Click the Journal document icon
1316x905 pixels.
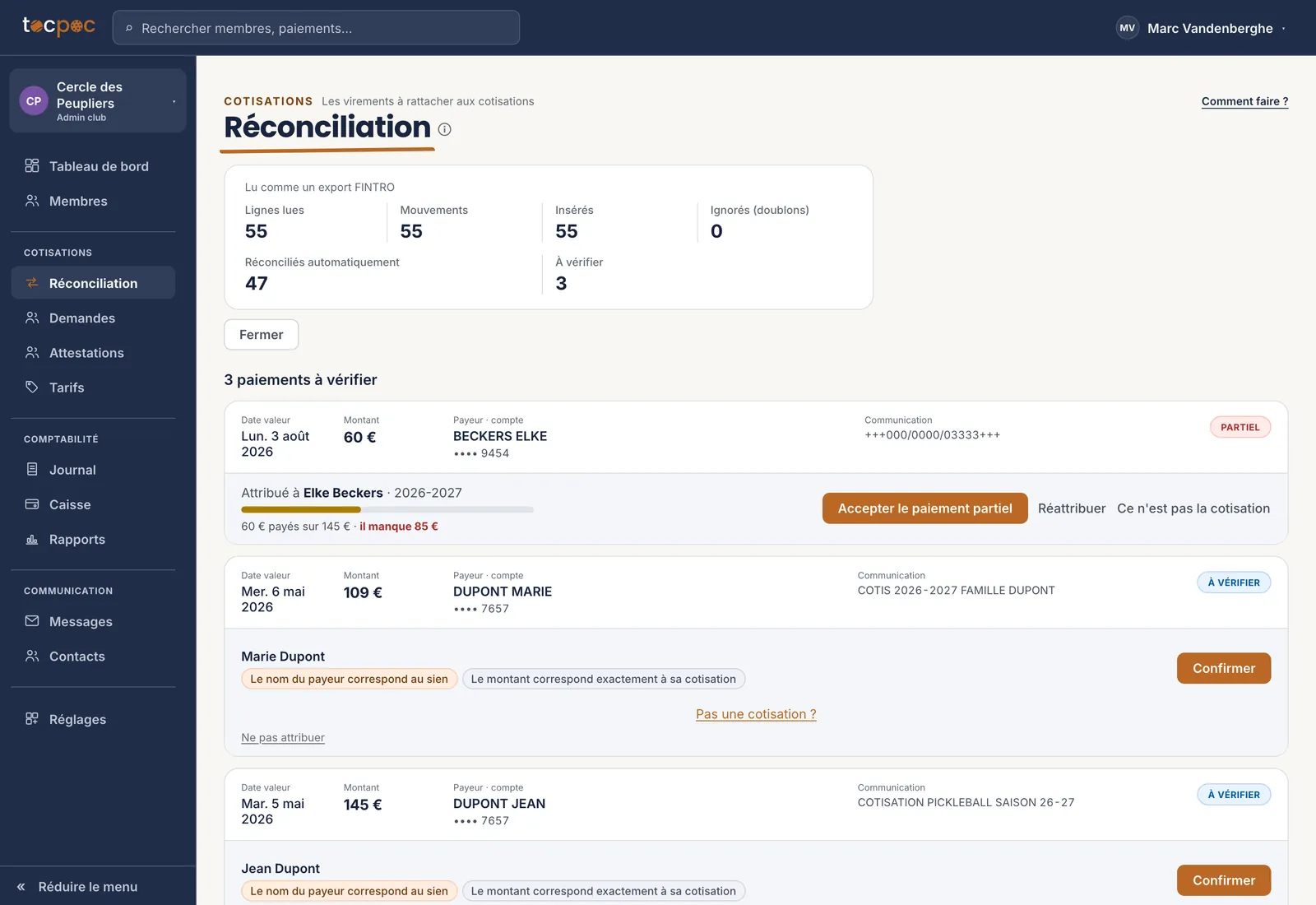[x=32, y=470]
